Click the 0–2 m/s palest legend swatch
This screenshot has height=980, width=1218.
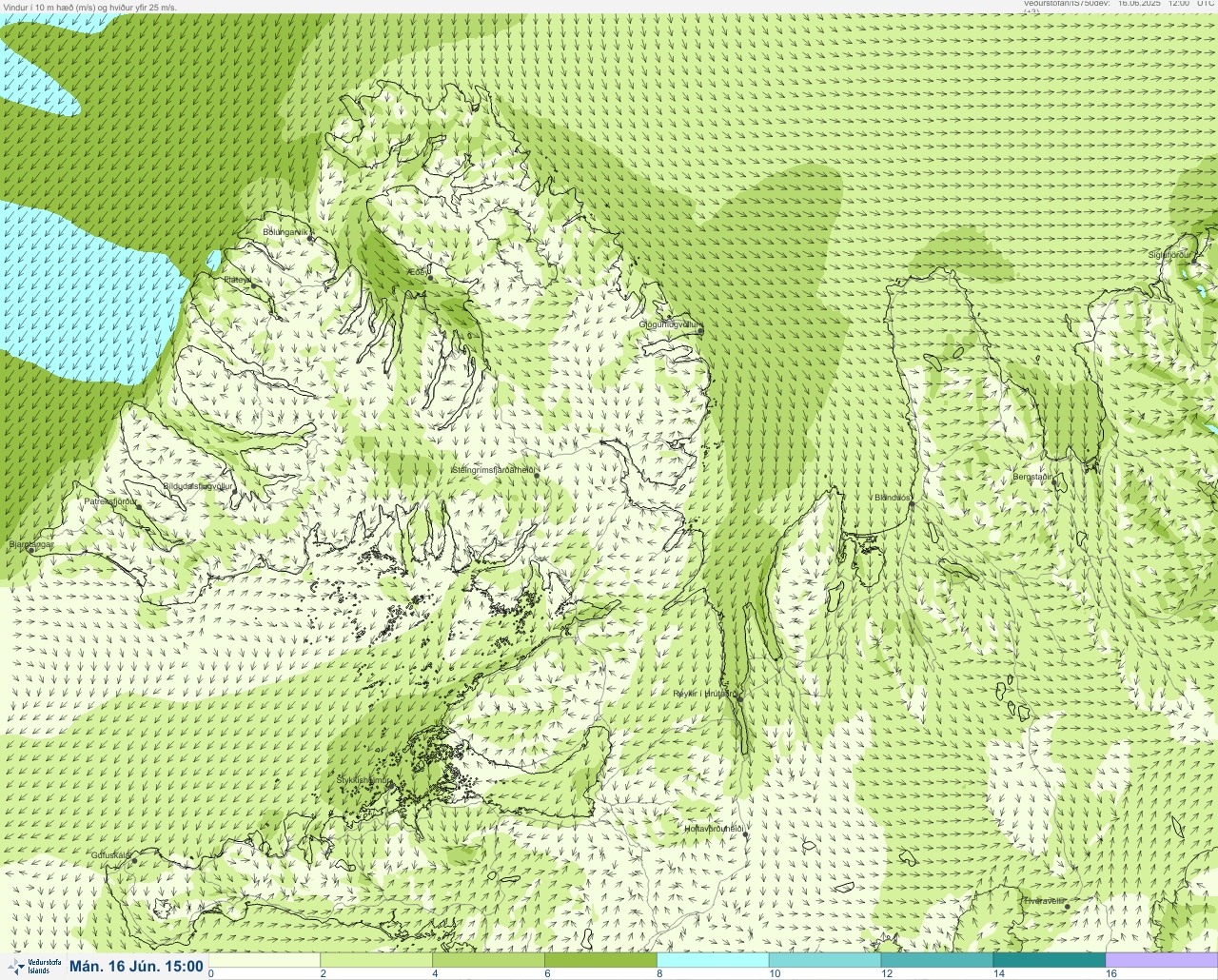pos(265,960)
